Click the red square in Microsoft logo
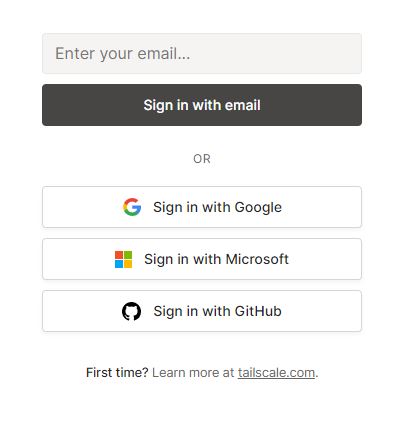 pos(119,255)
